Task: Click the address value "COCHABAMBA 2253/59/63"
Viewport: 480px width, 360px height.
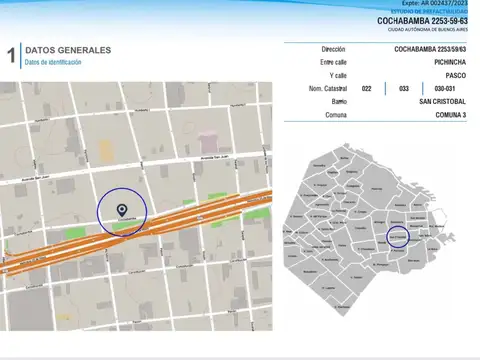Action: (430, 49)
